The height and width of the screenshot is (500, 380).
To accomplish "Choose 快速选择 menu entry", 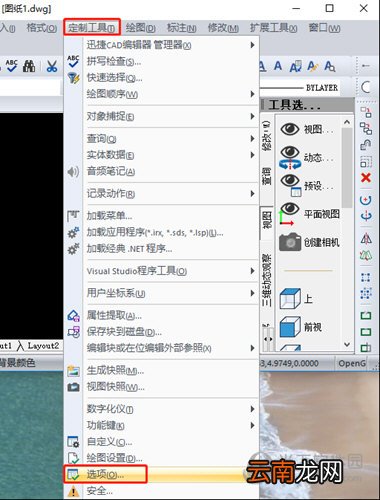I will (x=162, y=78).
